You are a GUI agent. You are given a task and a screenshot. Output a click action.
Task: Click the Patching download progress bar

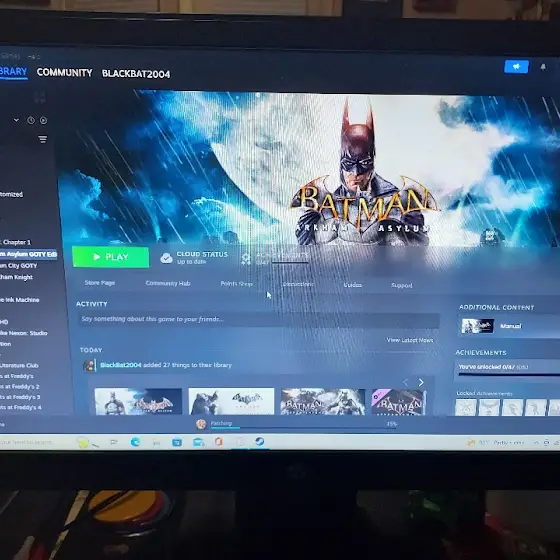click(304, 428)
